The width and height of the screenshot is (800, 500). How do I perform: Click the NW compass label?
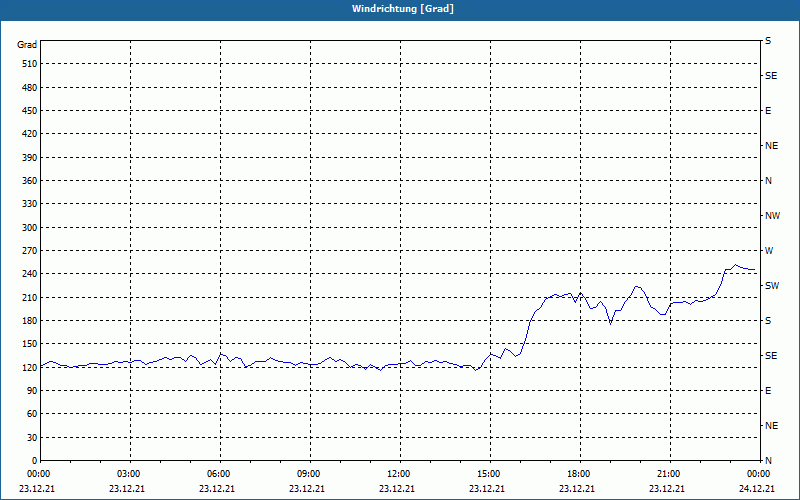772,216
